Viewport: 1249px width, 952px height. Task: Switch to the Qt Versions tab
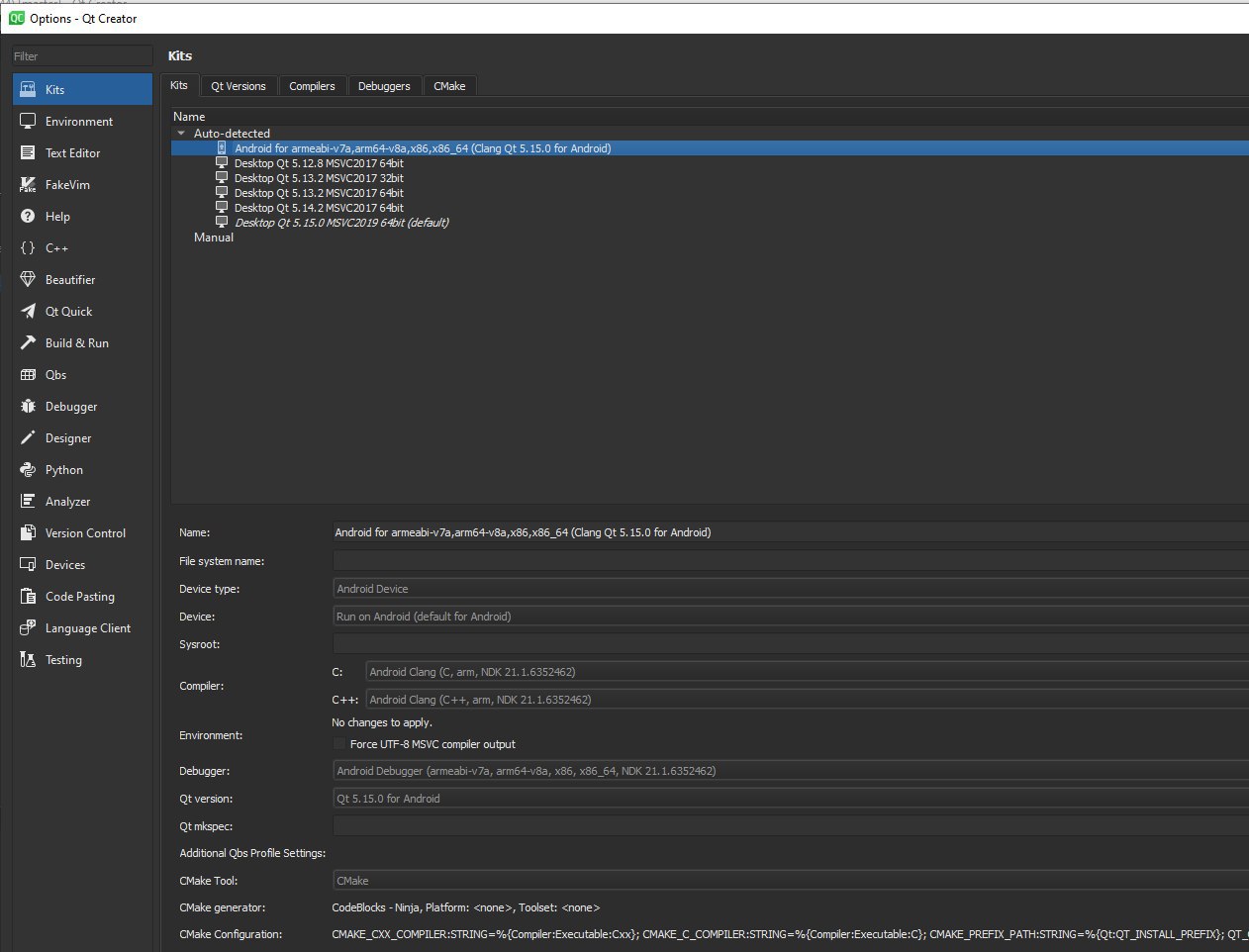click(x=239, y=86)
